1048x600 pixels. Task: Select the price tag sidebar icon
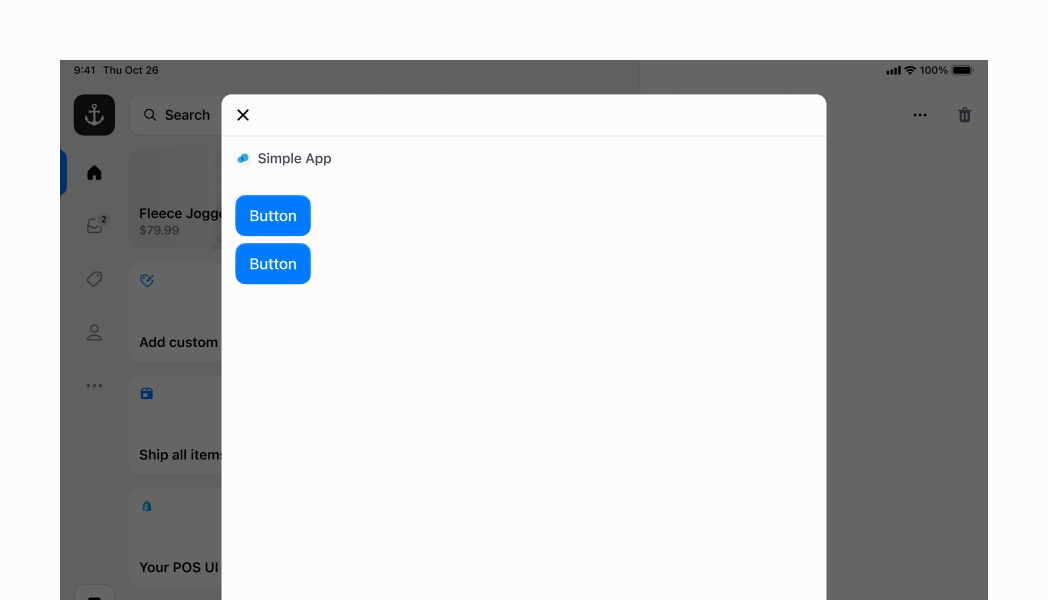pos(93,278)
